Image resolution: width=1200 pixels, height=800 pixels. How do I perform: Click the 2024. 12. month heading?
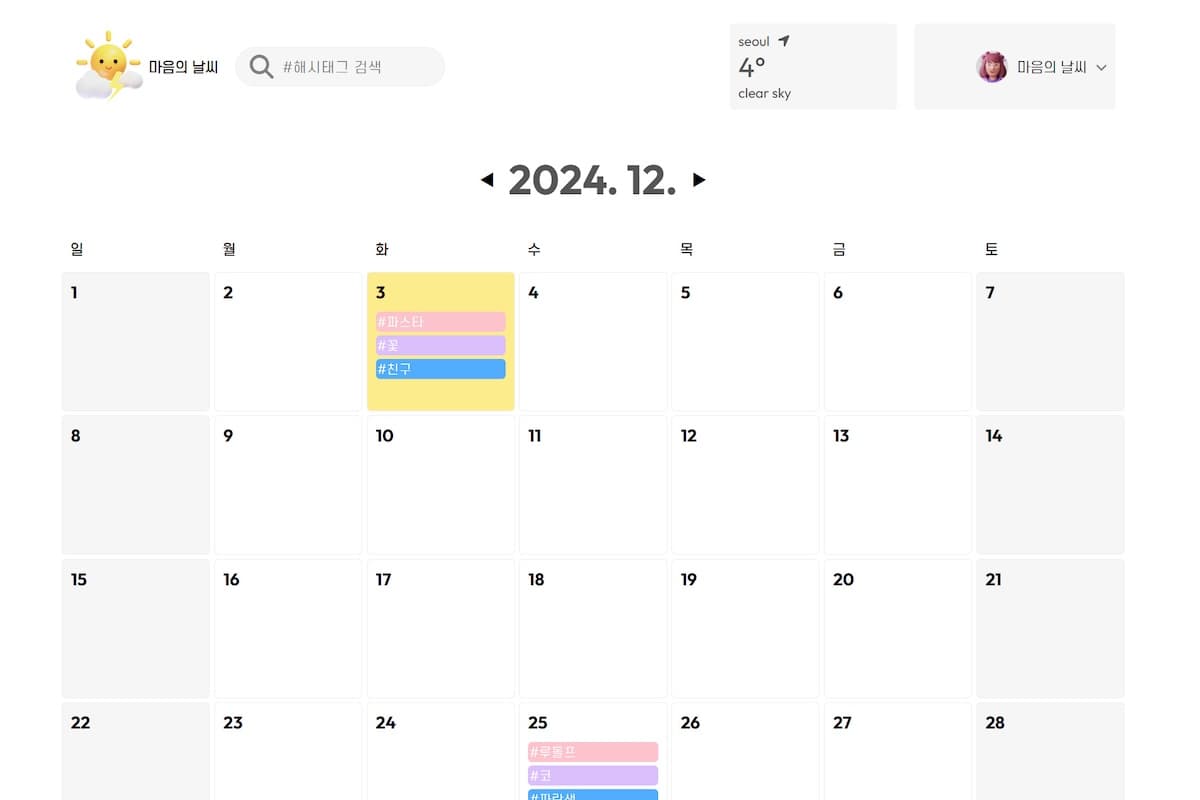pyautogui.click(x=592, y=180)
